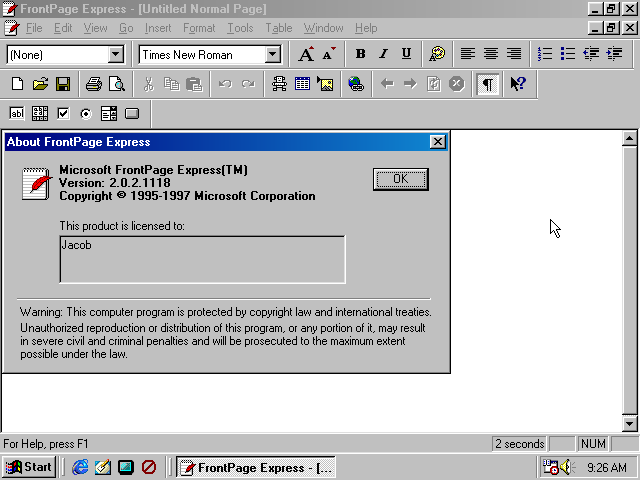Click the Forward arrow icon

pyautogui.click(x=410, y=84)
